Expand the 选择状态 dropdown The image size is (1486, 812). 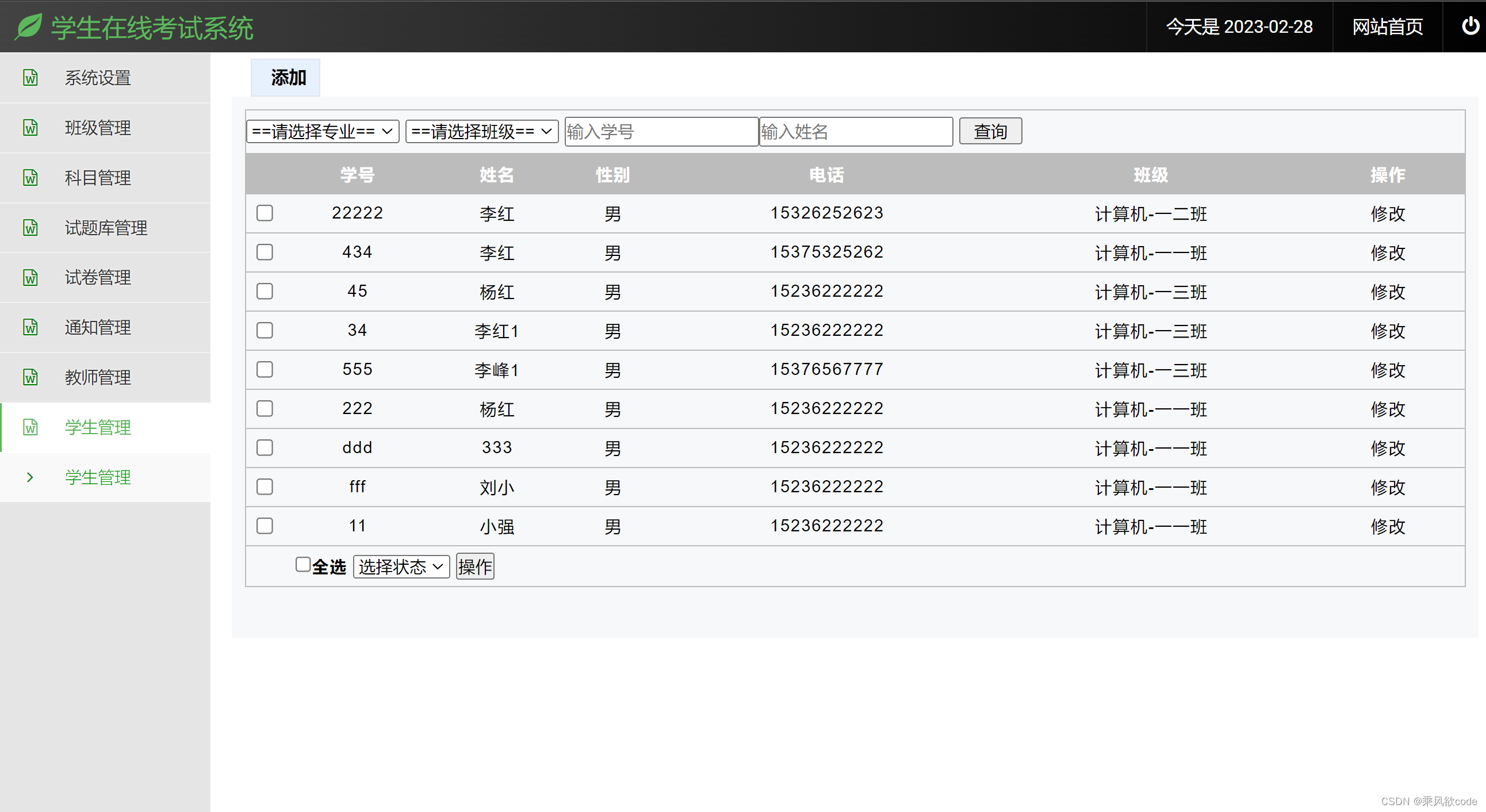[x=401, y=566]
